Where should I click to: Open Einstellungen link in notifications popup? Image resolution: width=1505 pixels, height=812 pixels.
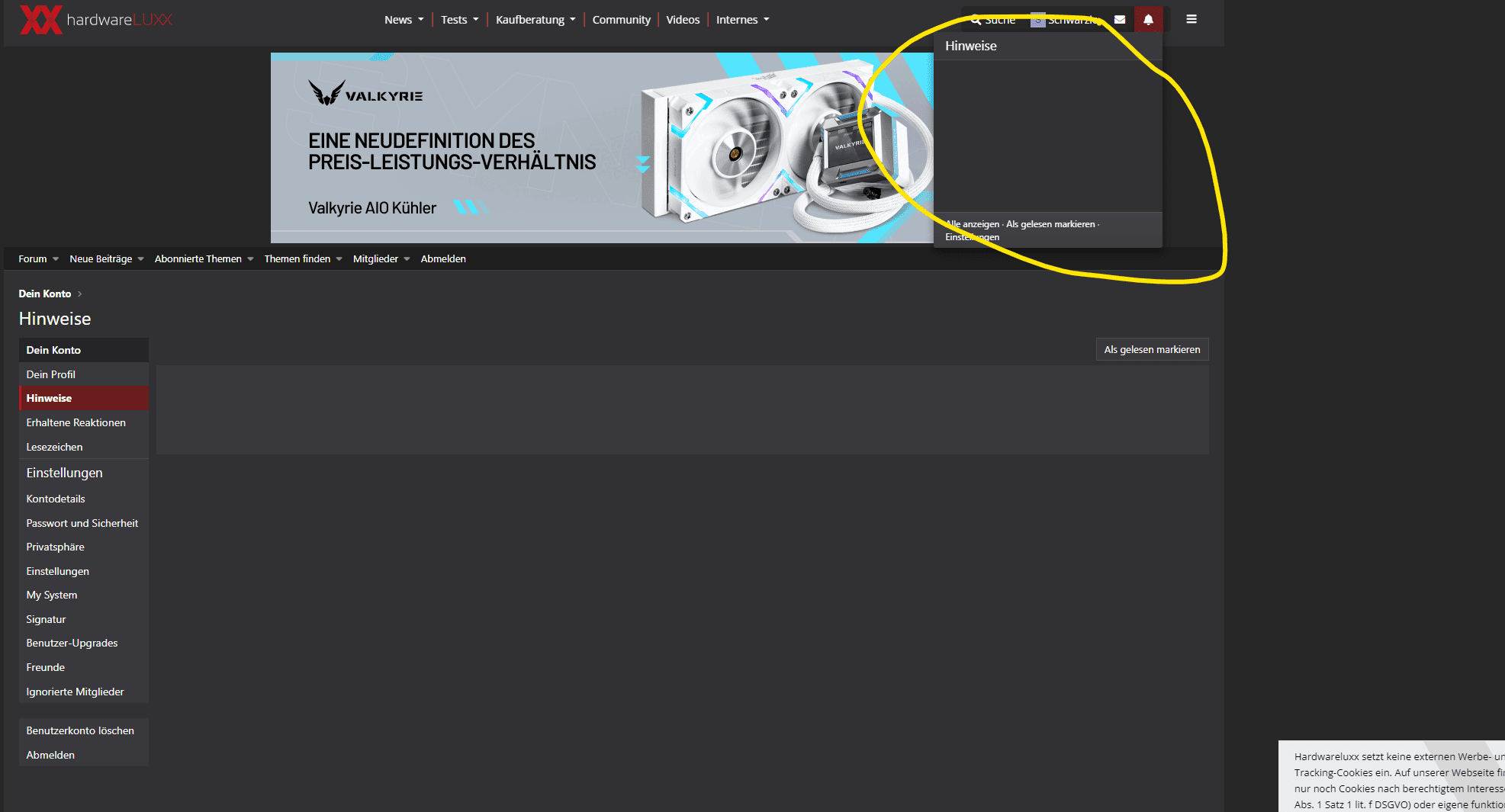point(972,237)
